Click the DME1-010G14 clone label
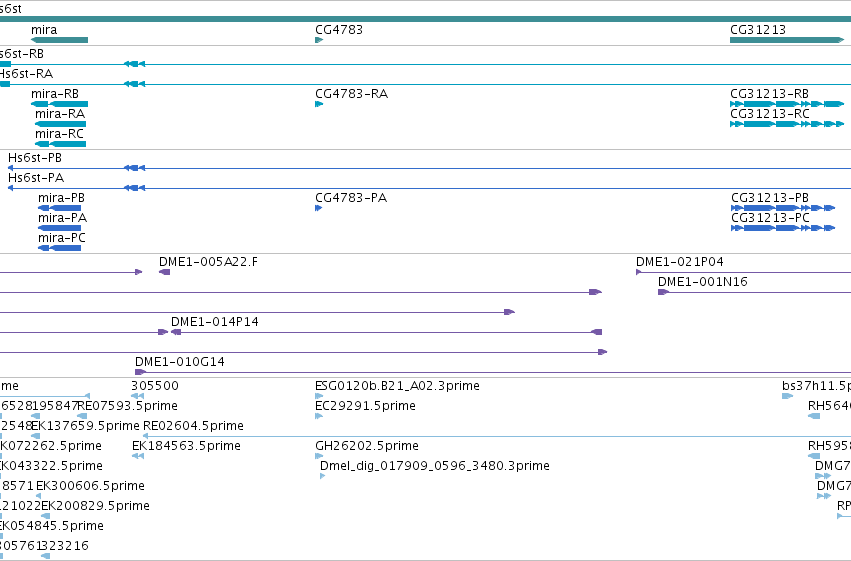The height and width of the screenshot is (561, 851). tap(180, 362)
